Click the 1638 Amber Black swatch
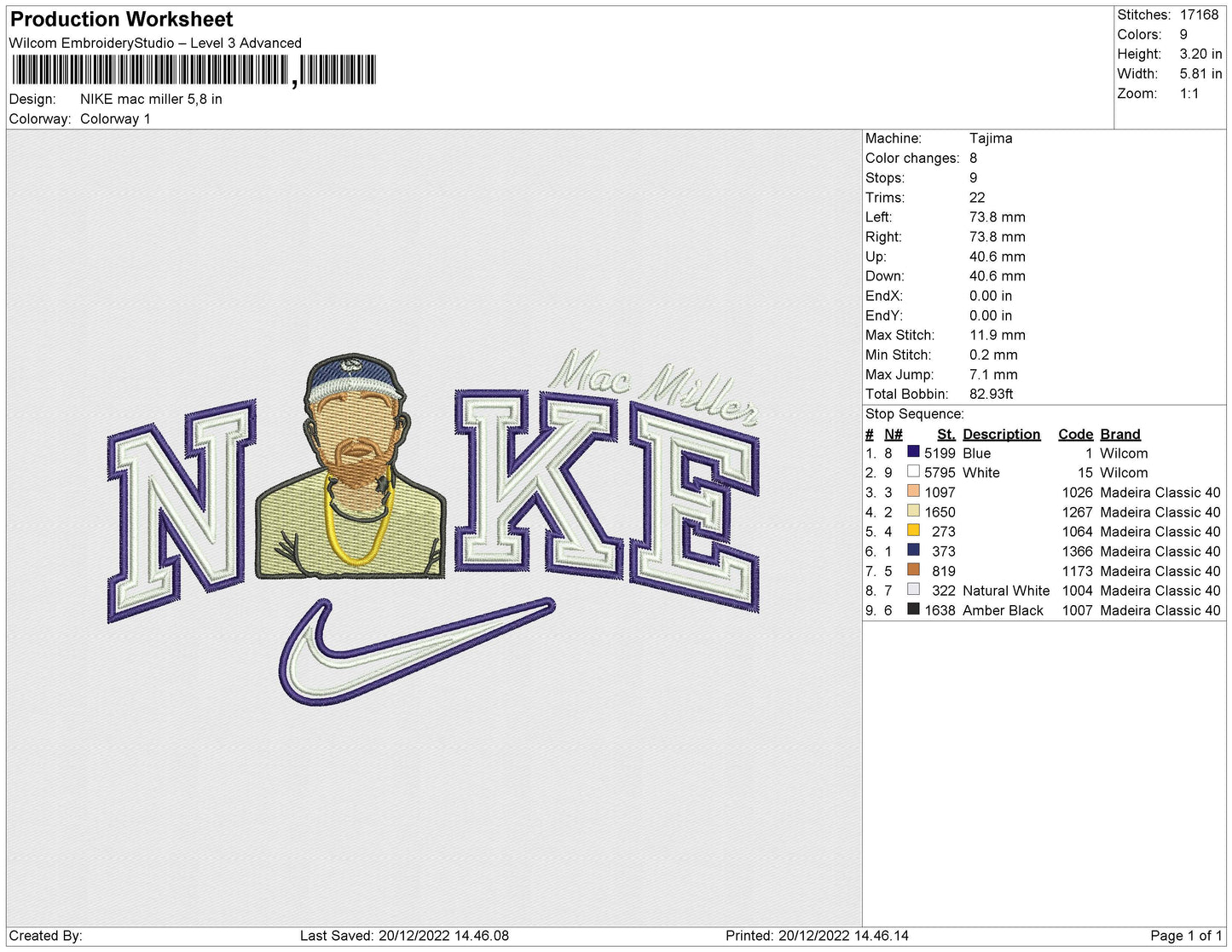The height and width of the screenshot is (952, 1232). (913, 609)
